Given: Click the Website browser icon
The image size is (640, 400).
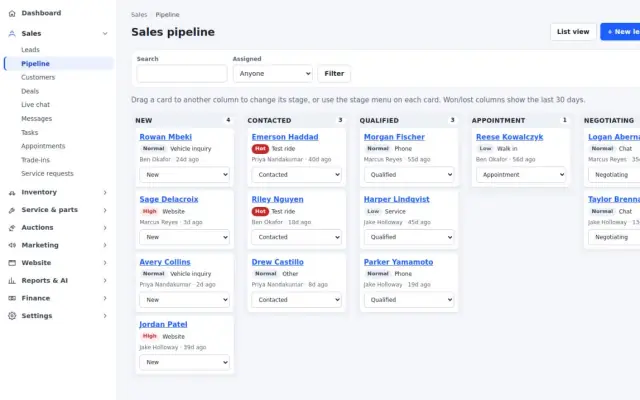Looking at the screenshot, I should (x=12, y=263).
